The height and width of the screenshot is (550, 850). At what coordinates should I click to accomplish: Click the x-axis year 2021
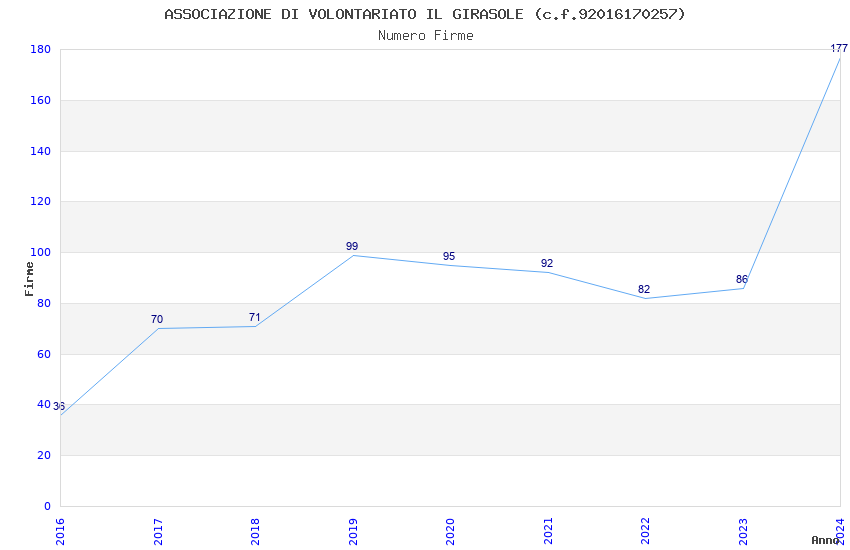point(548,532)
